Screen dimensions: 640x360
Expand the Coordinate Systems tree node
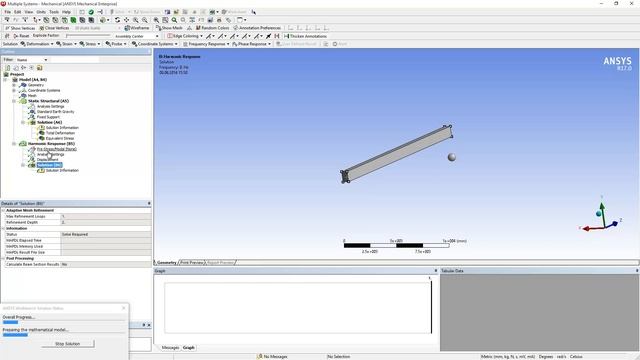pyautogui.click(x=14, y=90)
